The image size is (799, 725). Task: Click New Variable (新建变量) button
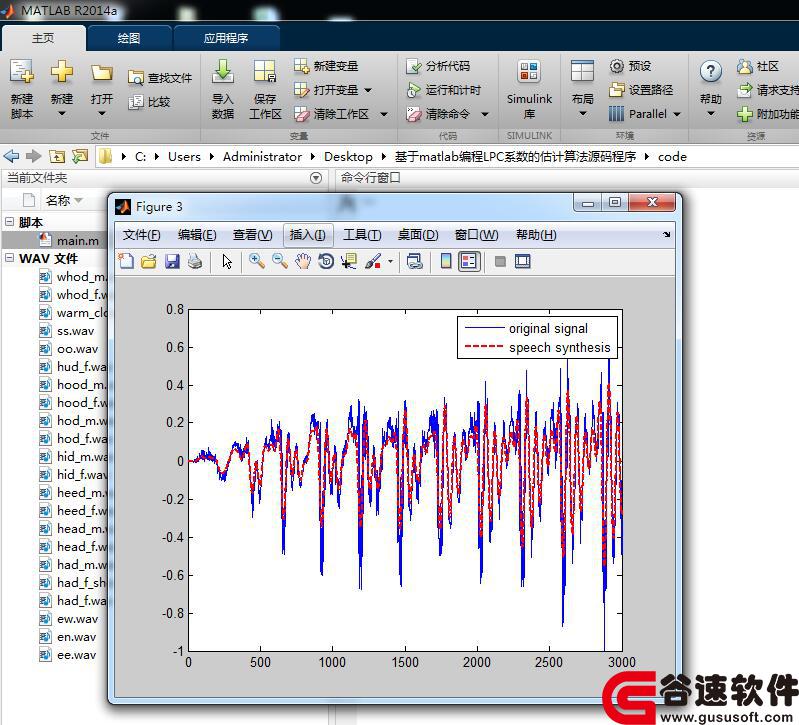(x=326, y=66)
